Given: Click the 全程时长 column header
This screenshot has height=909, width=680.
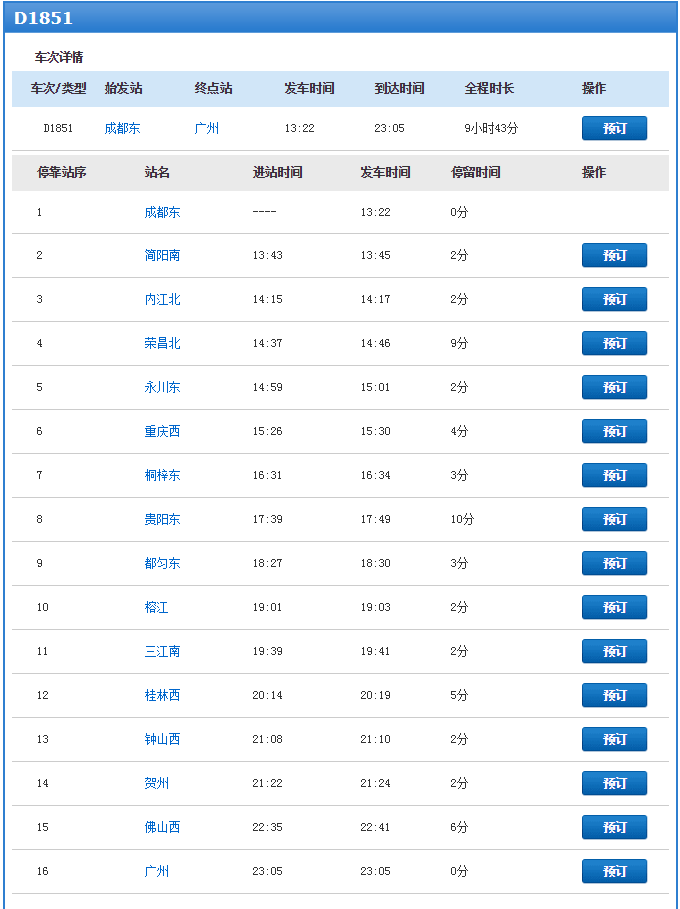Looking at the screenshot, I should pos(489,88).
